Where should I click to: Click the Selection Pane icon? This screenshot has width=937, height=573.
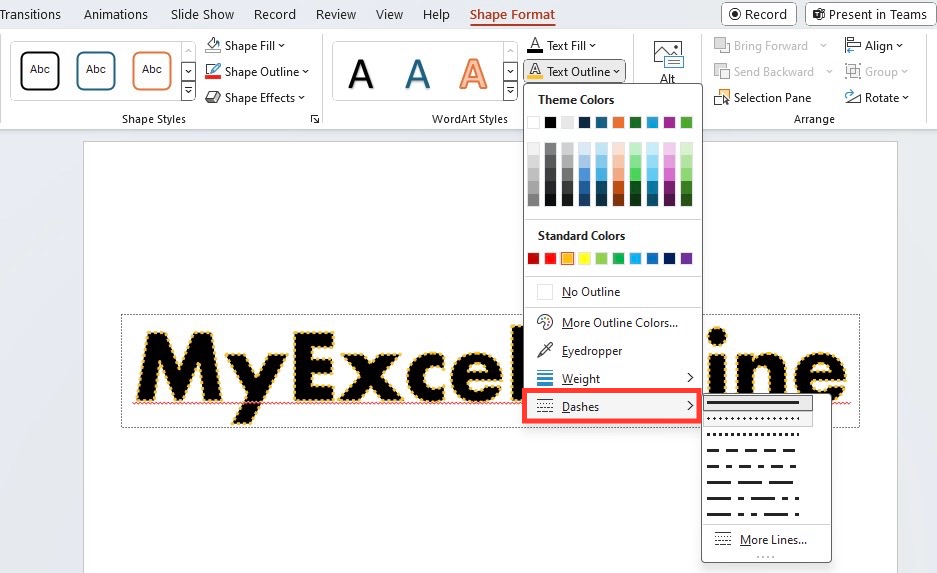(x=722, y=97)
